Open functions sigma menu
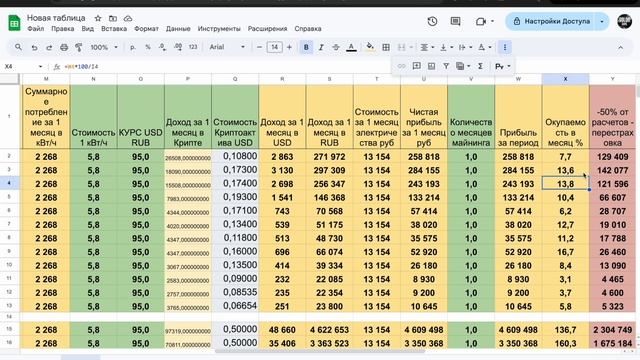Image resolution: width=640 pixels, height=360 pixels. click(x=480, y=66)
